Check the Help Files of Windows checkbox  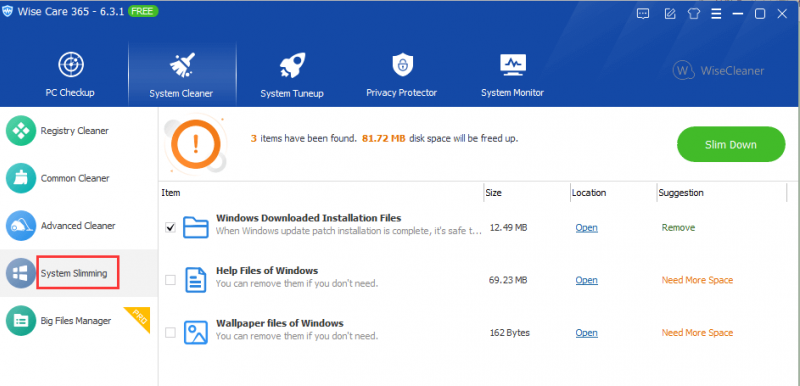tap(170, 280)
